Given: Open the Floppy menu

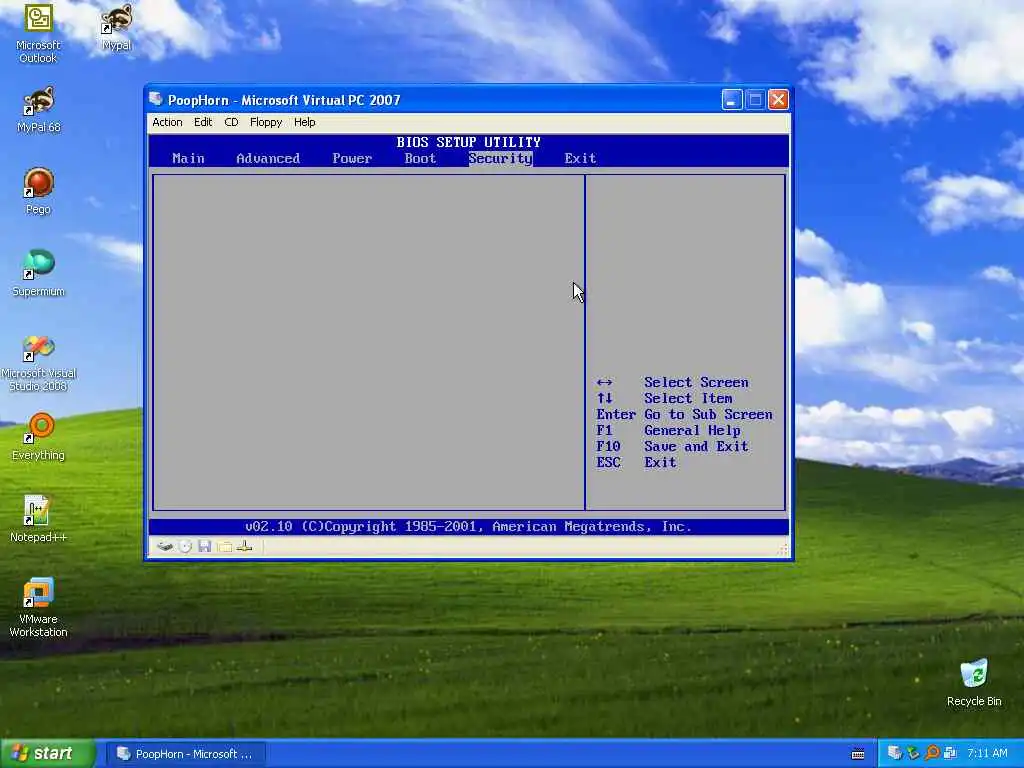Looking at the screenshot, I should (x=266, y=122).
